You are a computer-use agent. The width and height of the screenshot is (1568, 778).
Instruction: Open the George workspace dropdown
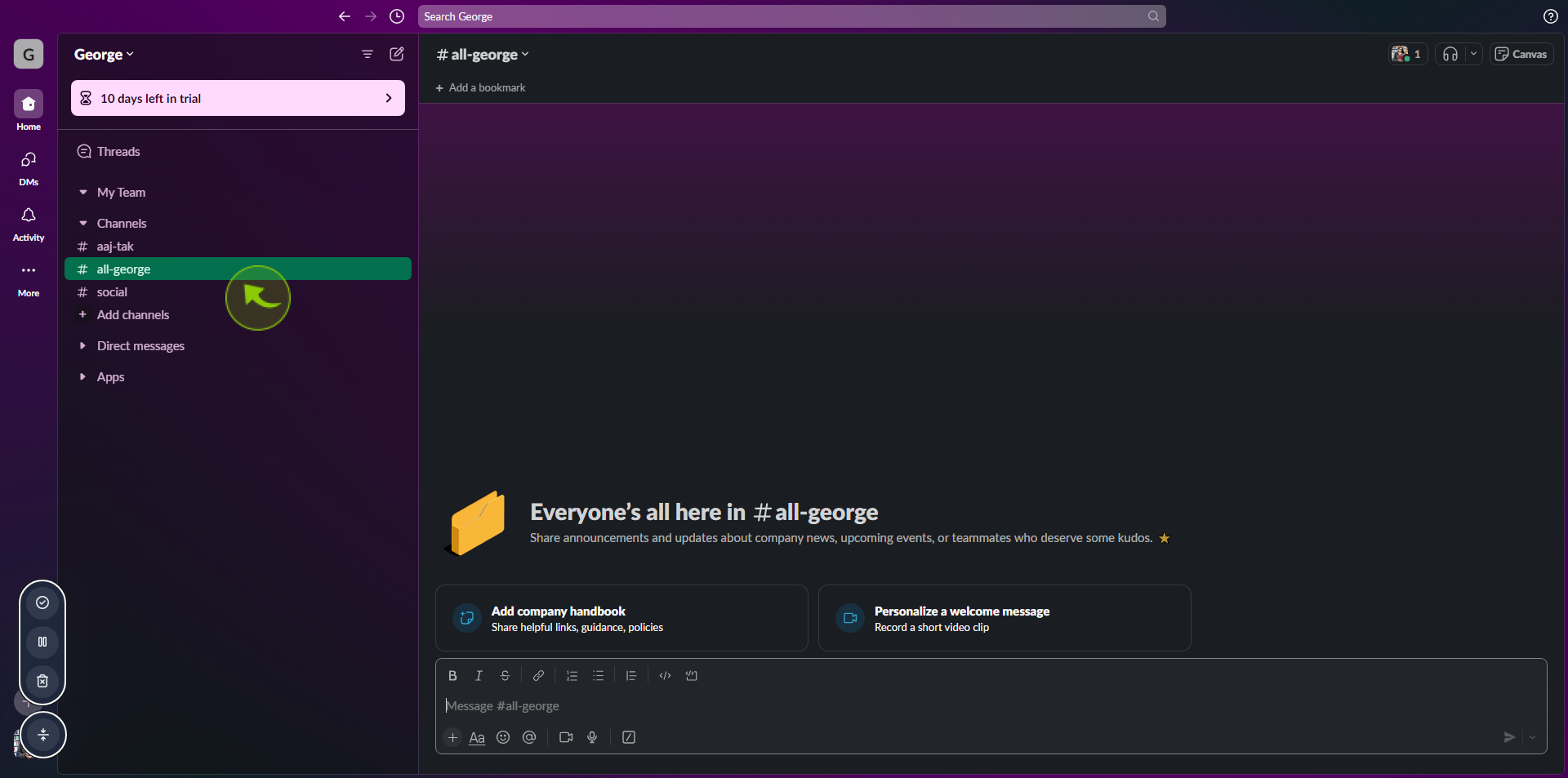point(104,55)
